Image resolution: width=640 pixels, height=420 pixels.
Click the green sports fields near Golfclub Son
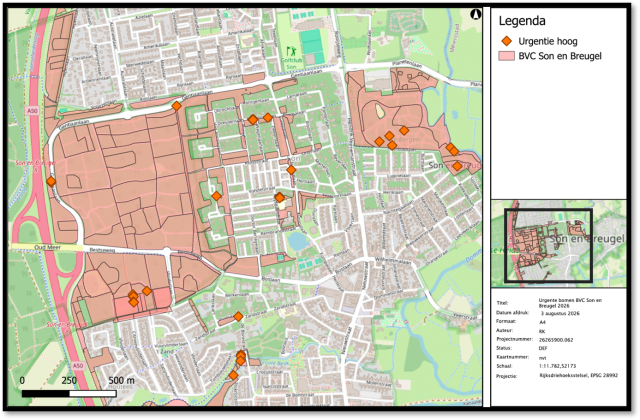point(312,41)
